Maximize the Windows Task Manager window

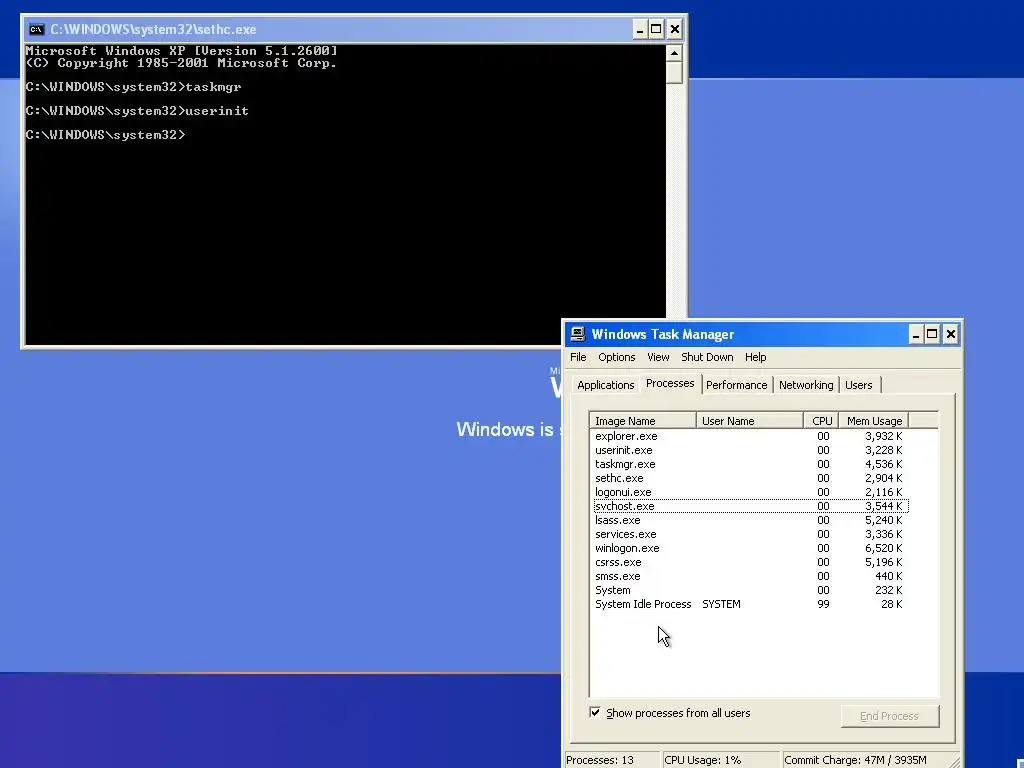tap(933, 334)
